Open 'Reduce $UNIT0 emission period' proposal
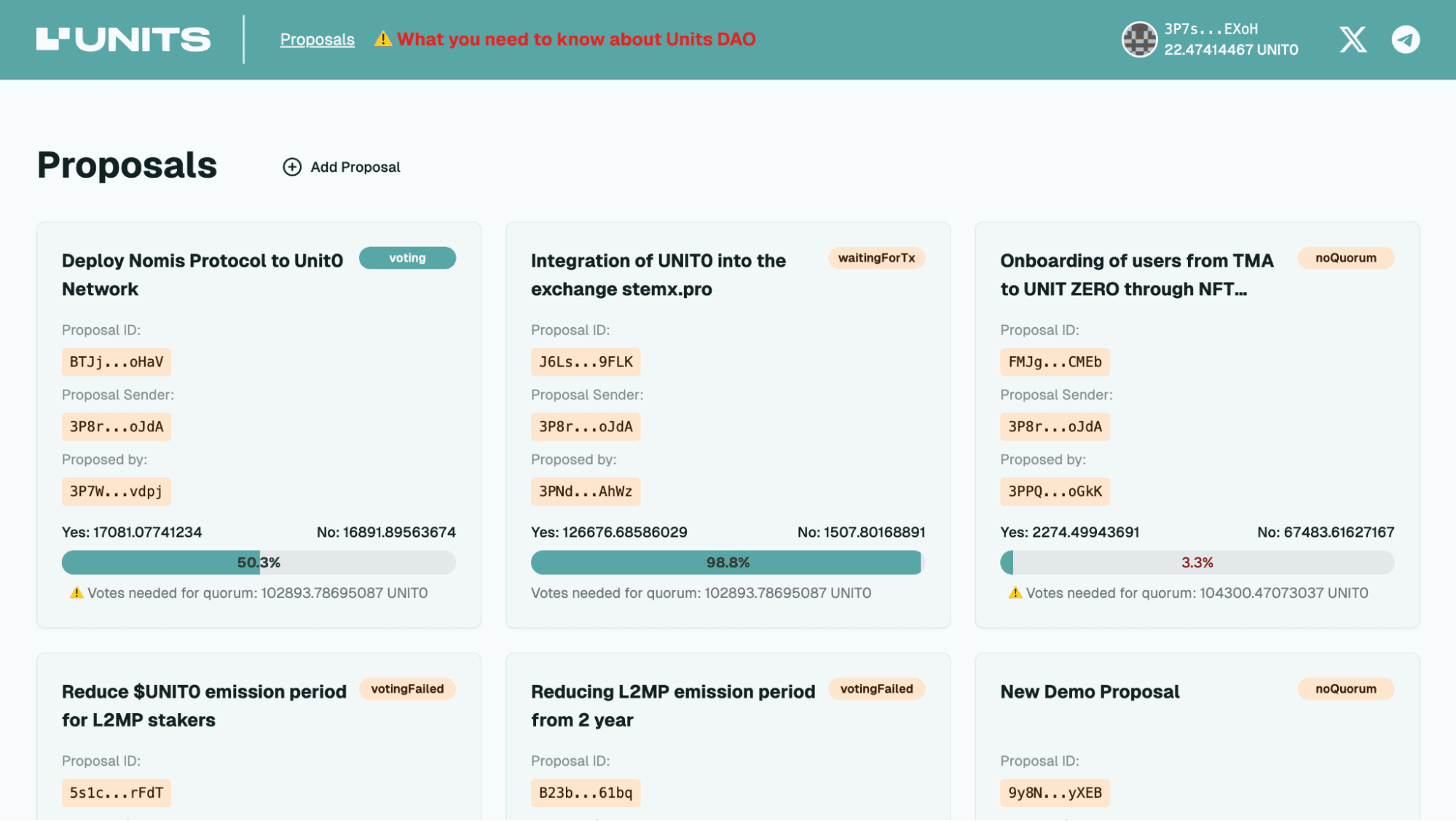The width and height of the screenshot is (1456, 821). click(204, 705)
